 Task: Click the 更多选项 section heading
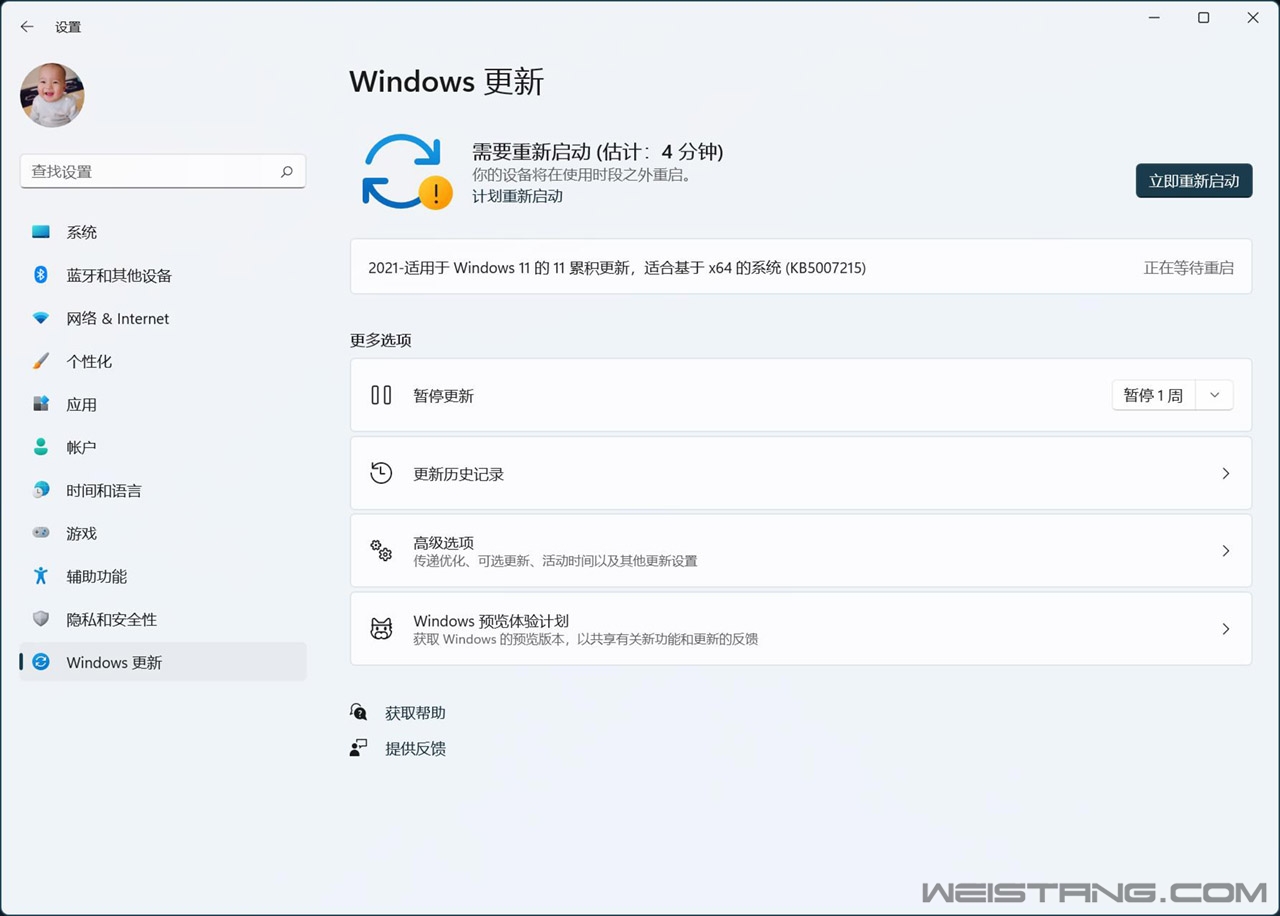(380, 340)
